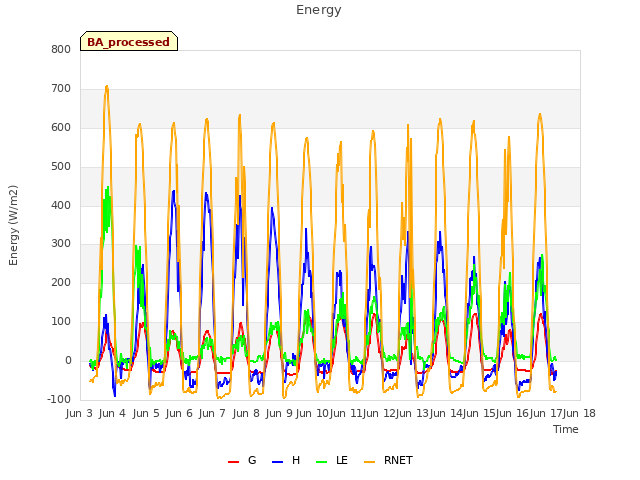Toggle LE series in legend
This screenshot has width=640, height=480.
coord(332,461)
